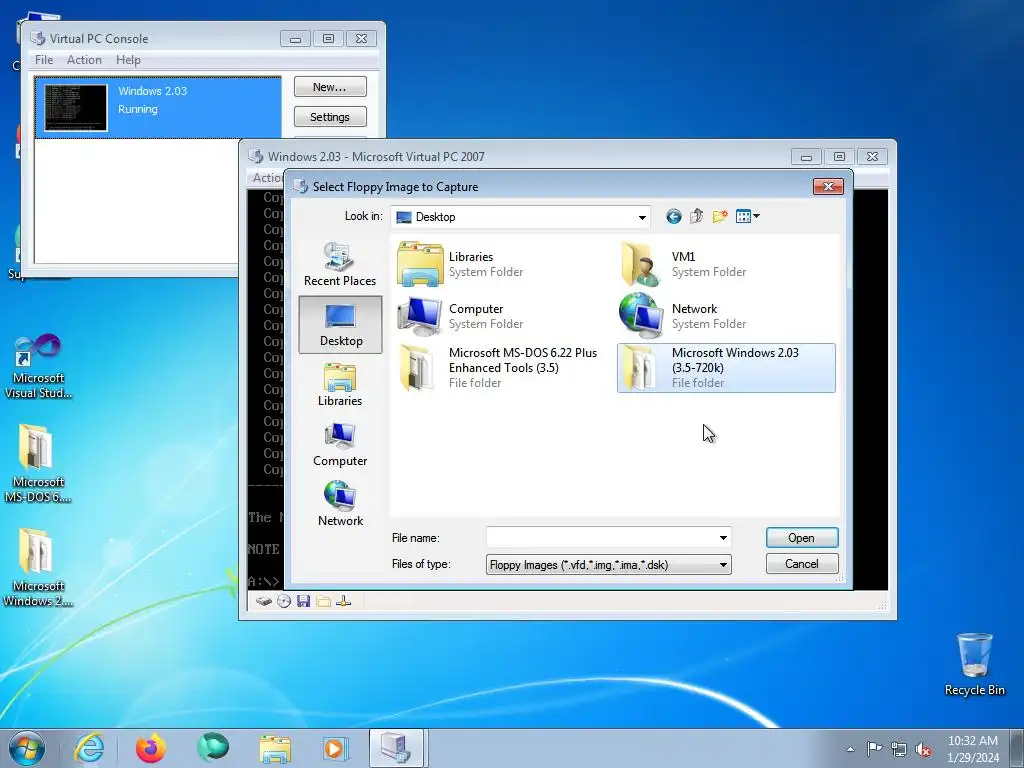Click the Virtual PC taskbar button
This screenshot has width=1024, height=768.
(398, 748)
